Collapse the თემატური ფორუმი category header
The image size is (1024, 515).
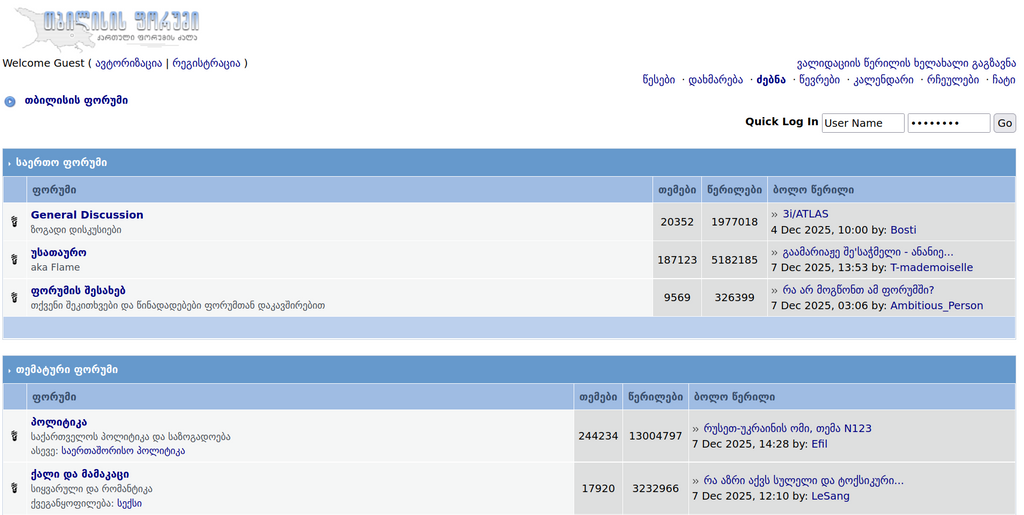tap(67, 369)
